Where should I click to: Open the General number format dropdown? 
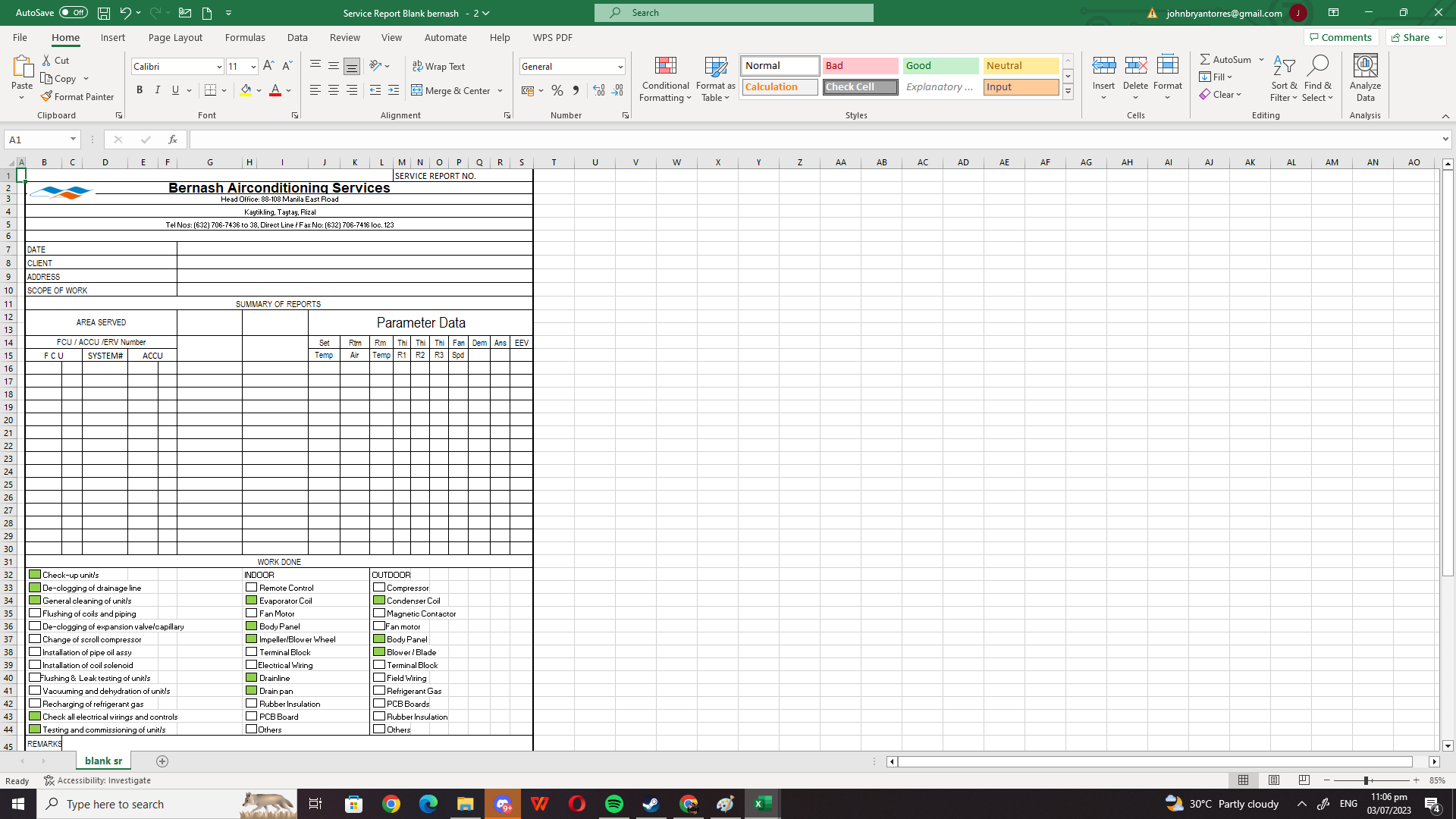620,67
